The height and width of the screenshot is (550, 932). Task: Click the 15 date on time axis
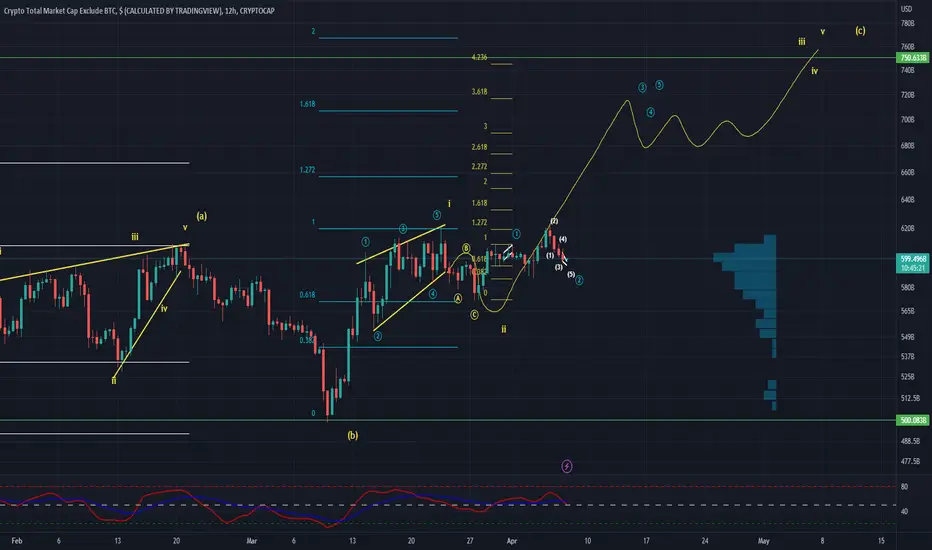[x=881, y=540]
